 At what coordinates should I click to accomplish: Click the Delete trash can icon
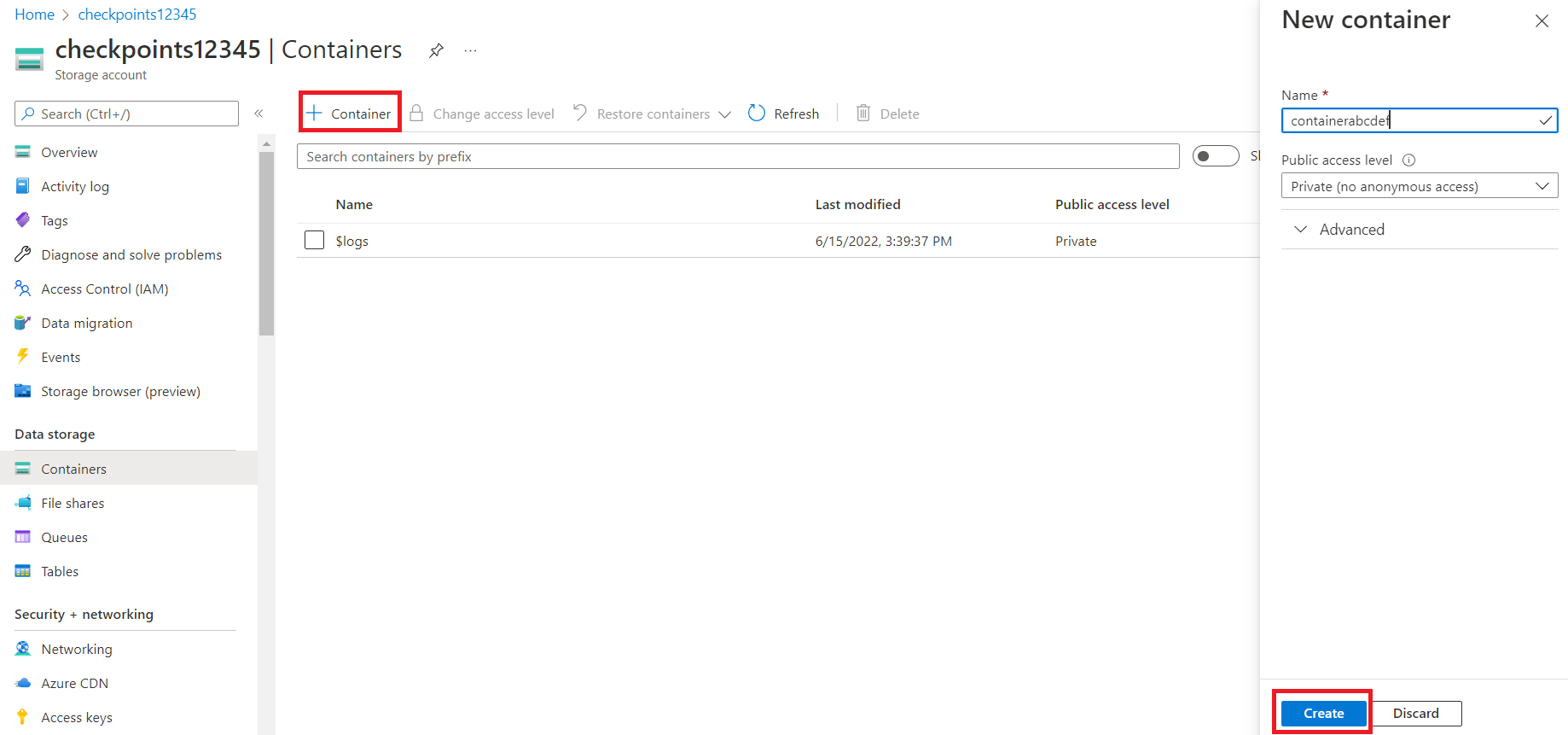click(863, 113)
